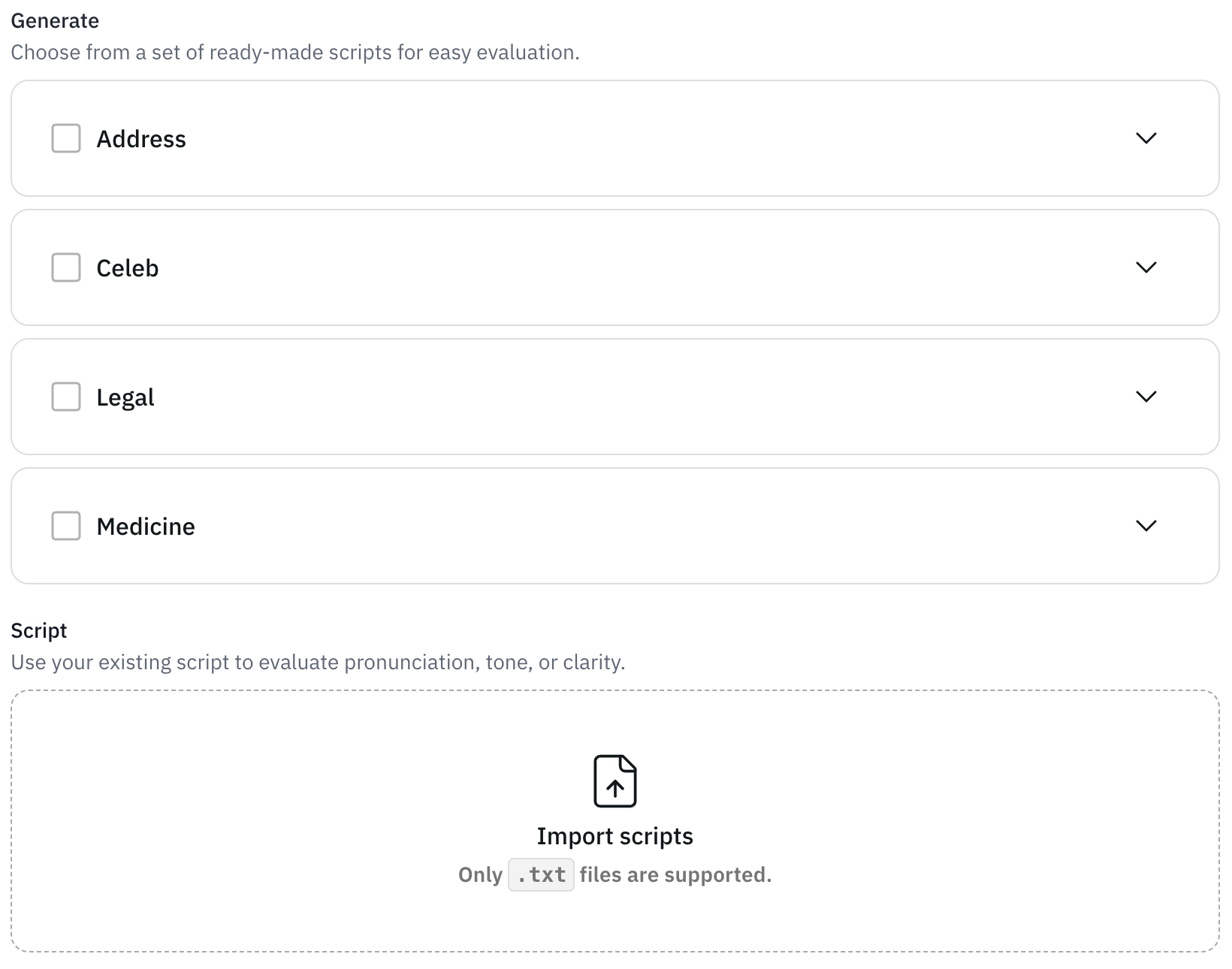Check the Legal checkbox
The height and width of the screenshot is (969, 1232).
66,397
